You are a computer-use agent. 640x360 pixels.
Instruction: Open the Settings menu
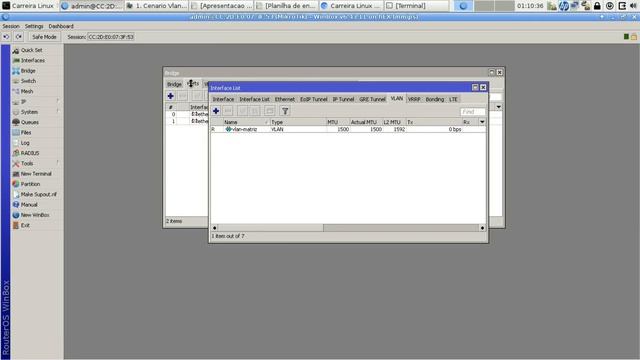[x=34, y=26]
